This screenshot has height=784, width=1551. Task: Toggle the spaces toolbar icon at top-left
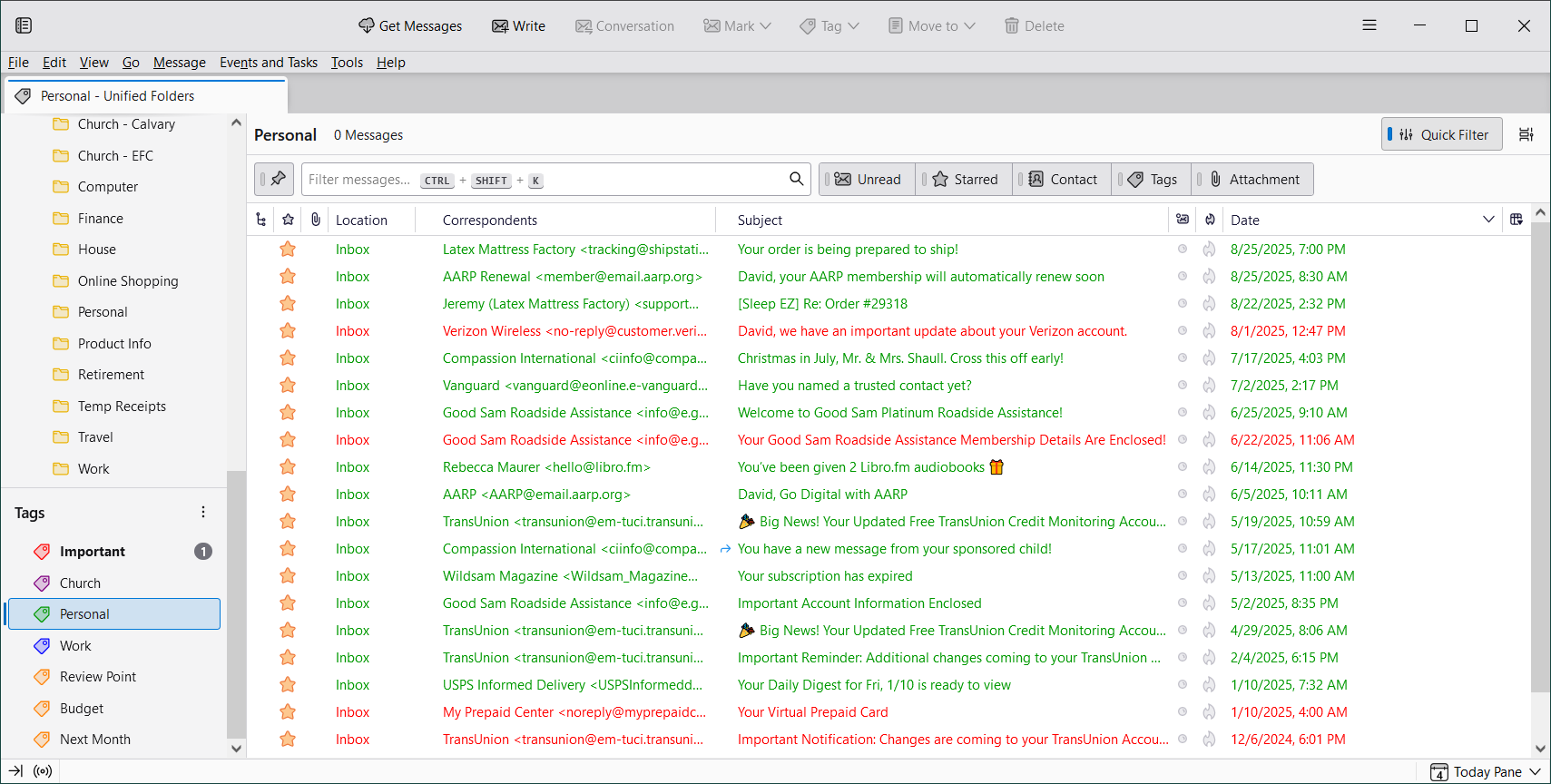click(24, 25)
